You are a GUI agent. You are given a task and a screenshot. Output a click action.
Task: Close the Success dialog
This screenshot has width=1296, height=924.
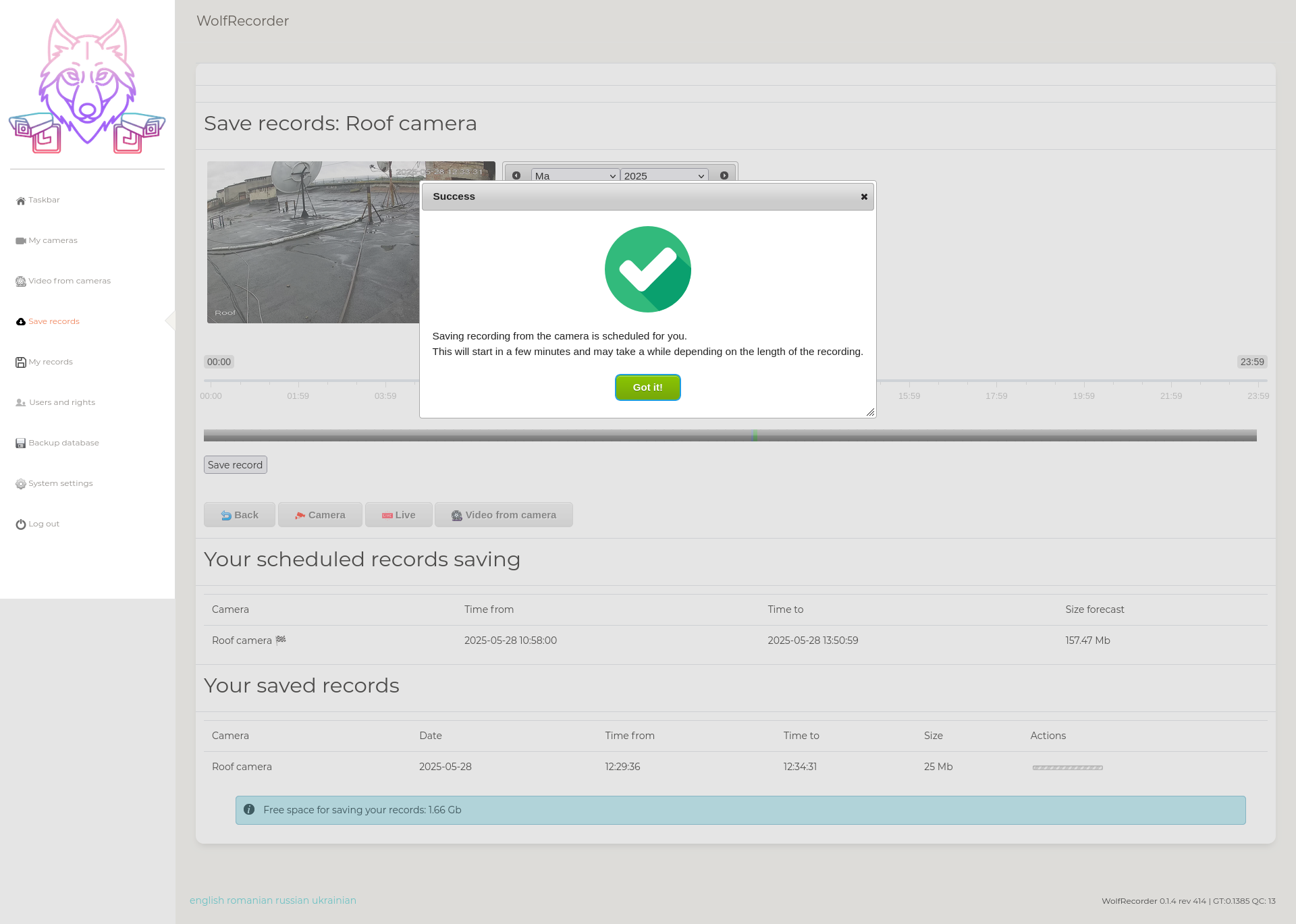[864, 197]
